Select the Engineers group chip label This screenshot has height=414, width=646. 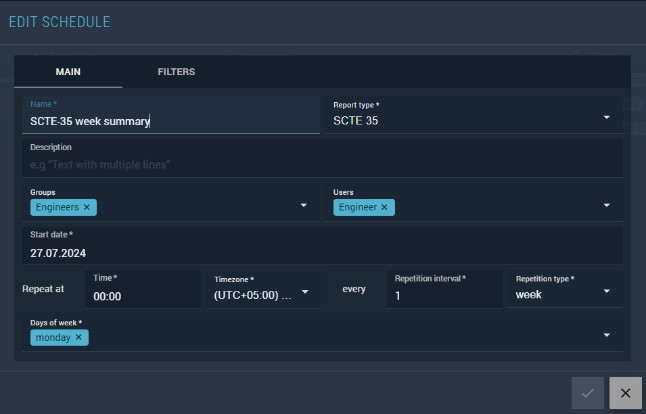pos(57,207)
